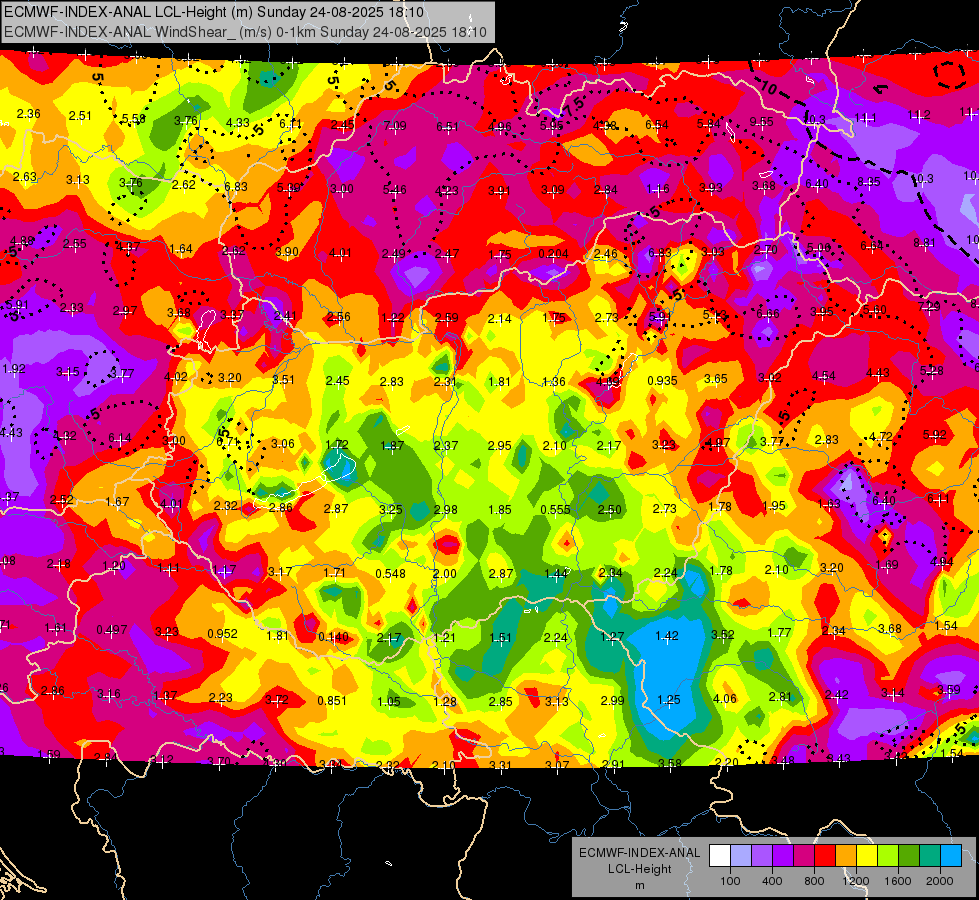Click the "m" unit label in the legend
This screenshot has height=900, width=979.
(639, 885)
